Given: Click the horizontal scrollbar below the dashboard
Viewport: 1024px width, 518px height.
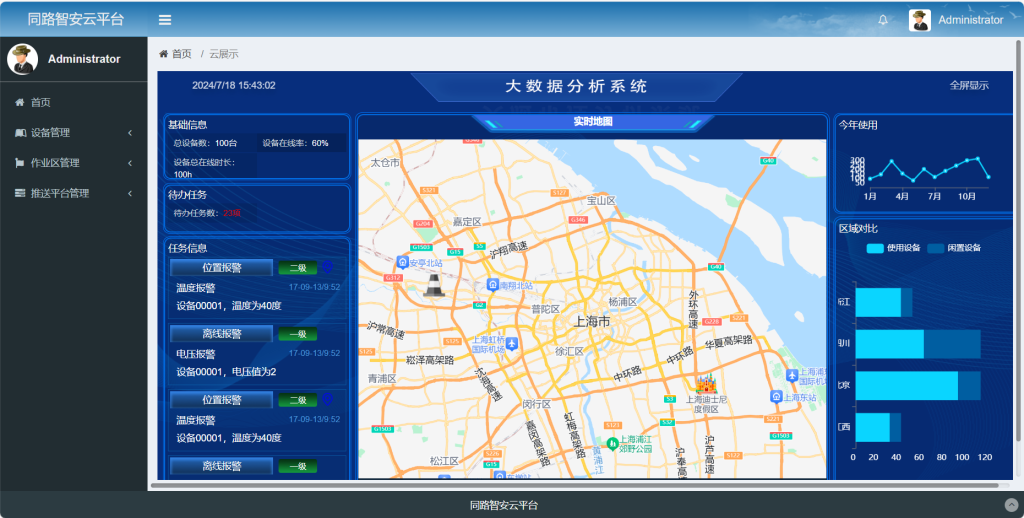Looking at the screenshot, I should pos(580,486).
